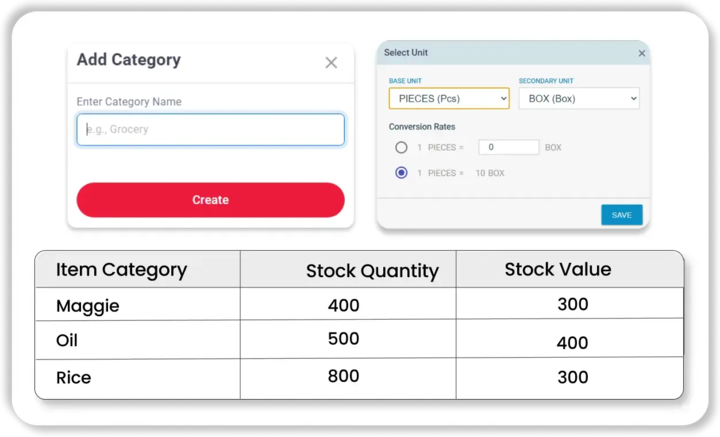This screenshot has width=720, height=437.
Task: Click the conversion rate number field
Action: [x=508, y=147]
